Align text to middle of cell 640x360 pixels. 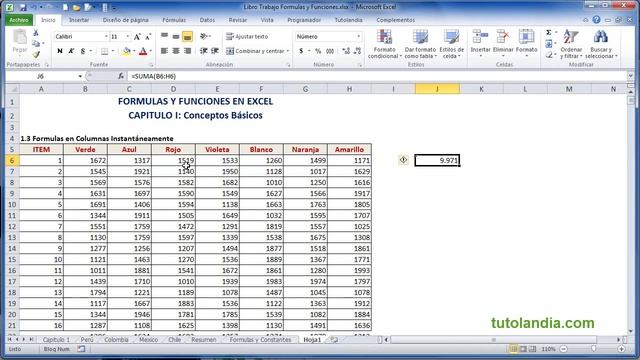(176, 37)
